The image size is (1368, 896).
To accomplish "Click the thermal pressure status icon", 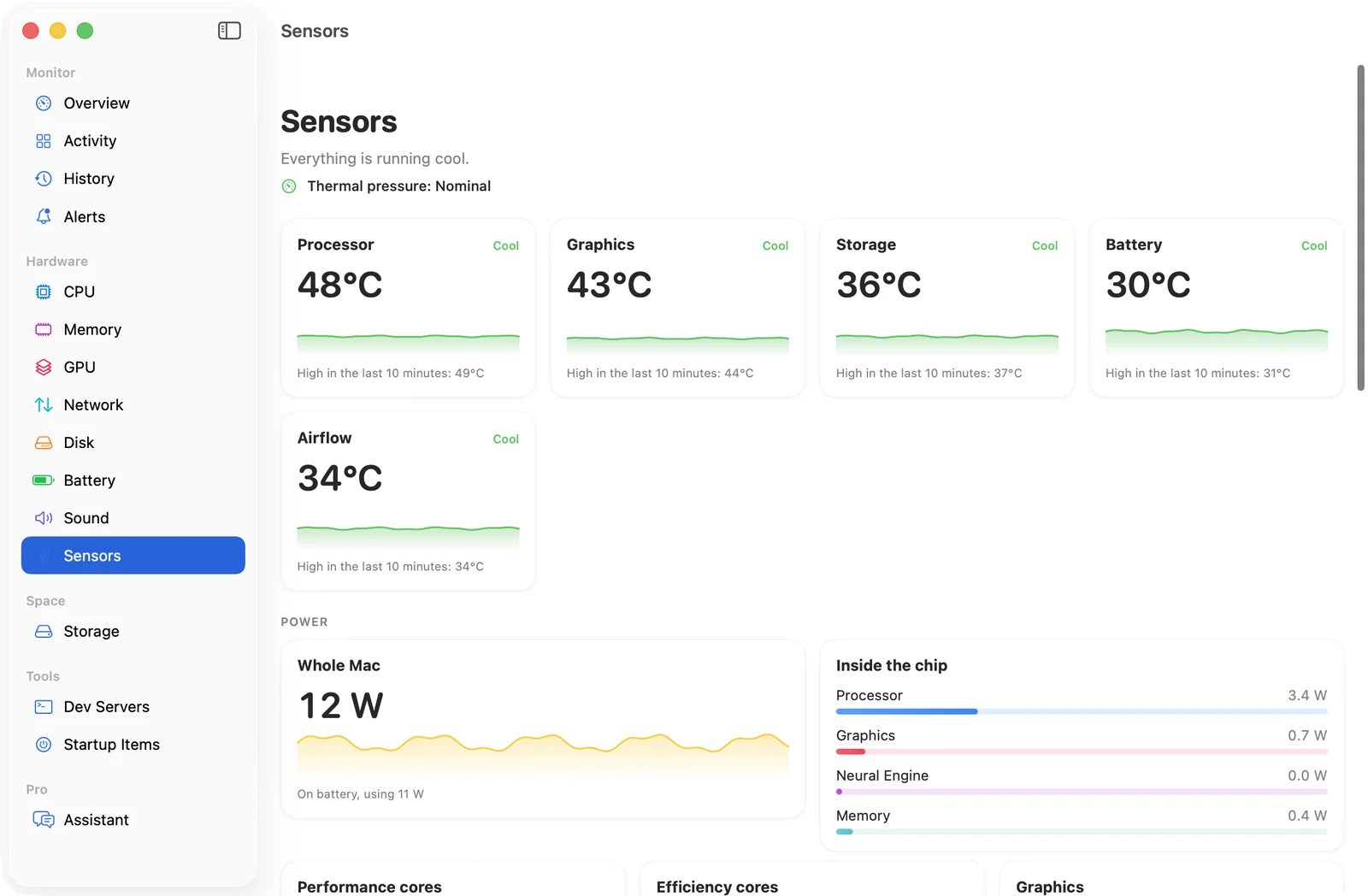I will click(x=289, y=186).
